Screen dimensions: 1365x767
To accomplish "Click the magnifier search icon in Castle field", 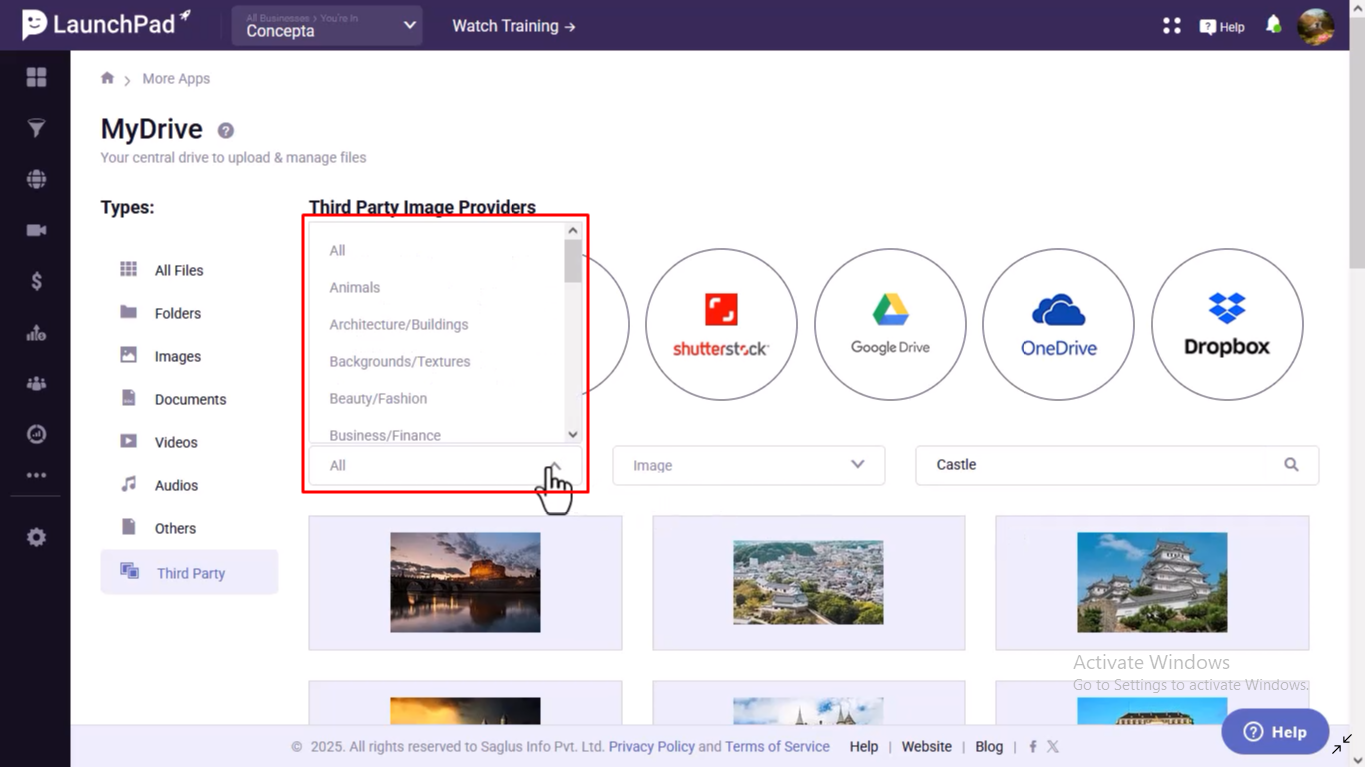I will click(1291, 465).
